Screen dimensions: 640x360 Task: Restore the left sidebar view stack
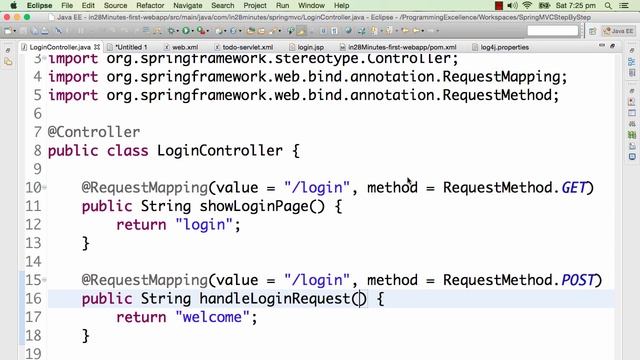8,50
